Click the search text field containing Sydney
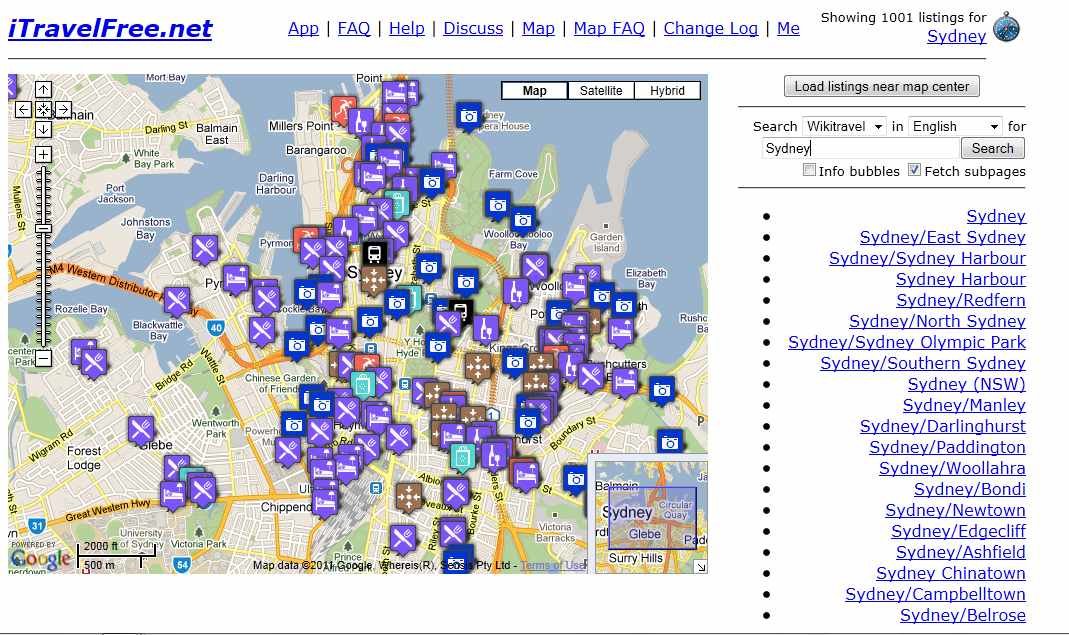The image size is (1069, 635). (860, 148)
